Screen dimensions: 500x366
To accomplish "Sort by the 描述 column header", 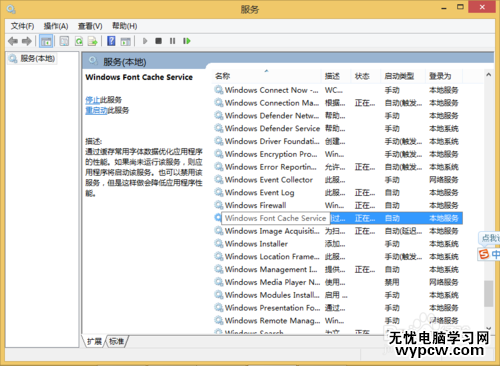I will point(336,76).
